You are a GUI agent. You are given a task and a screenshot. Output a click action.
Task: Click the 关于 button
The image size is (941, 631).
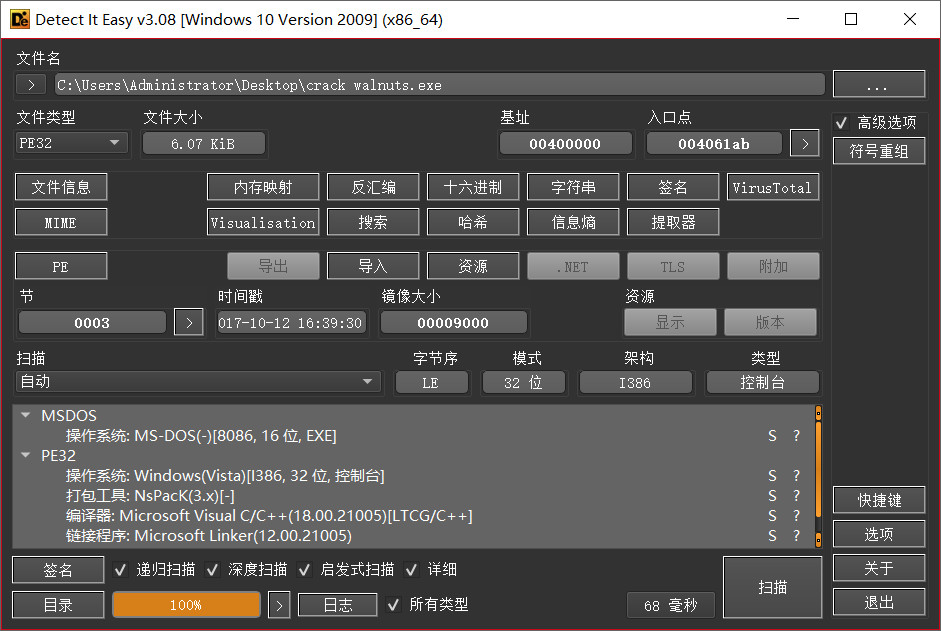click(x=879, y=568)
